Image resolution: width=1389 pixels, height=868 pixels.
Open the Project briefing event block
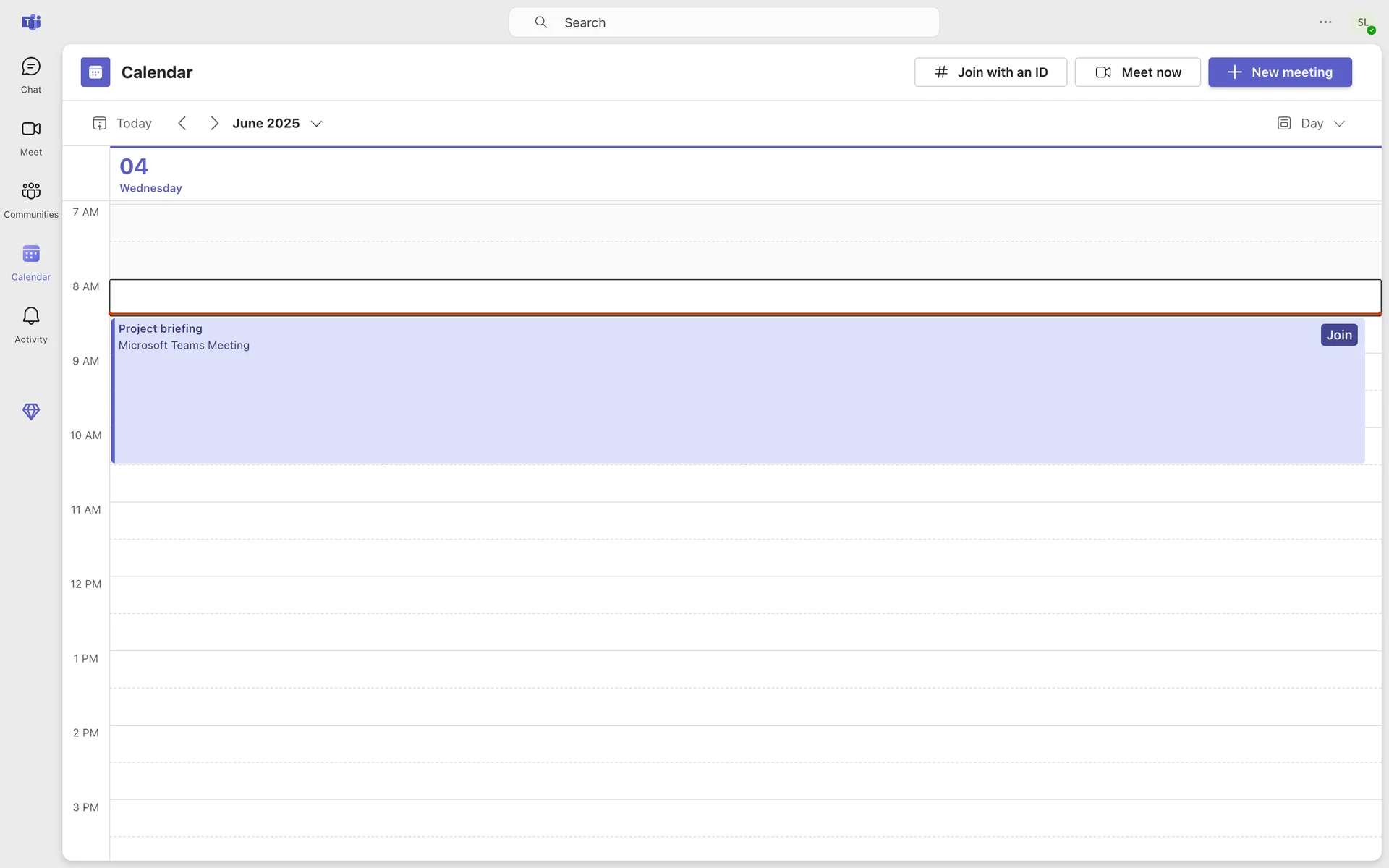(651, 405)
